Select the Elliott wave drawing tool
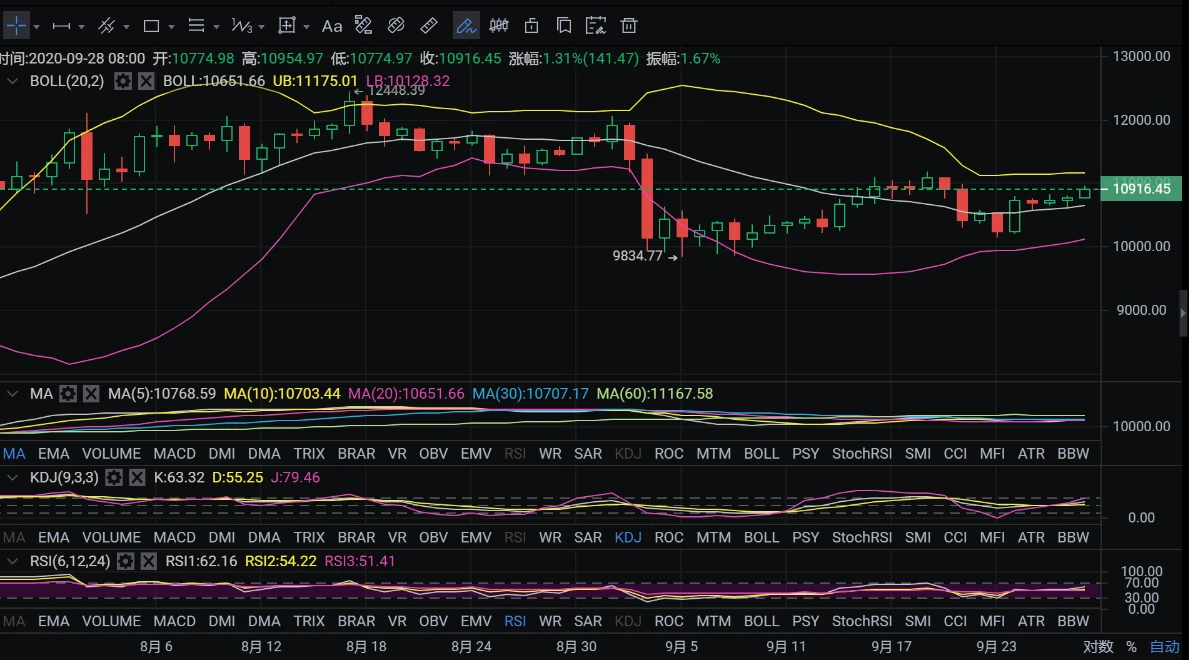 pyautogui.click(x=241, y=26)
